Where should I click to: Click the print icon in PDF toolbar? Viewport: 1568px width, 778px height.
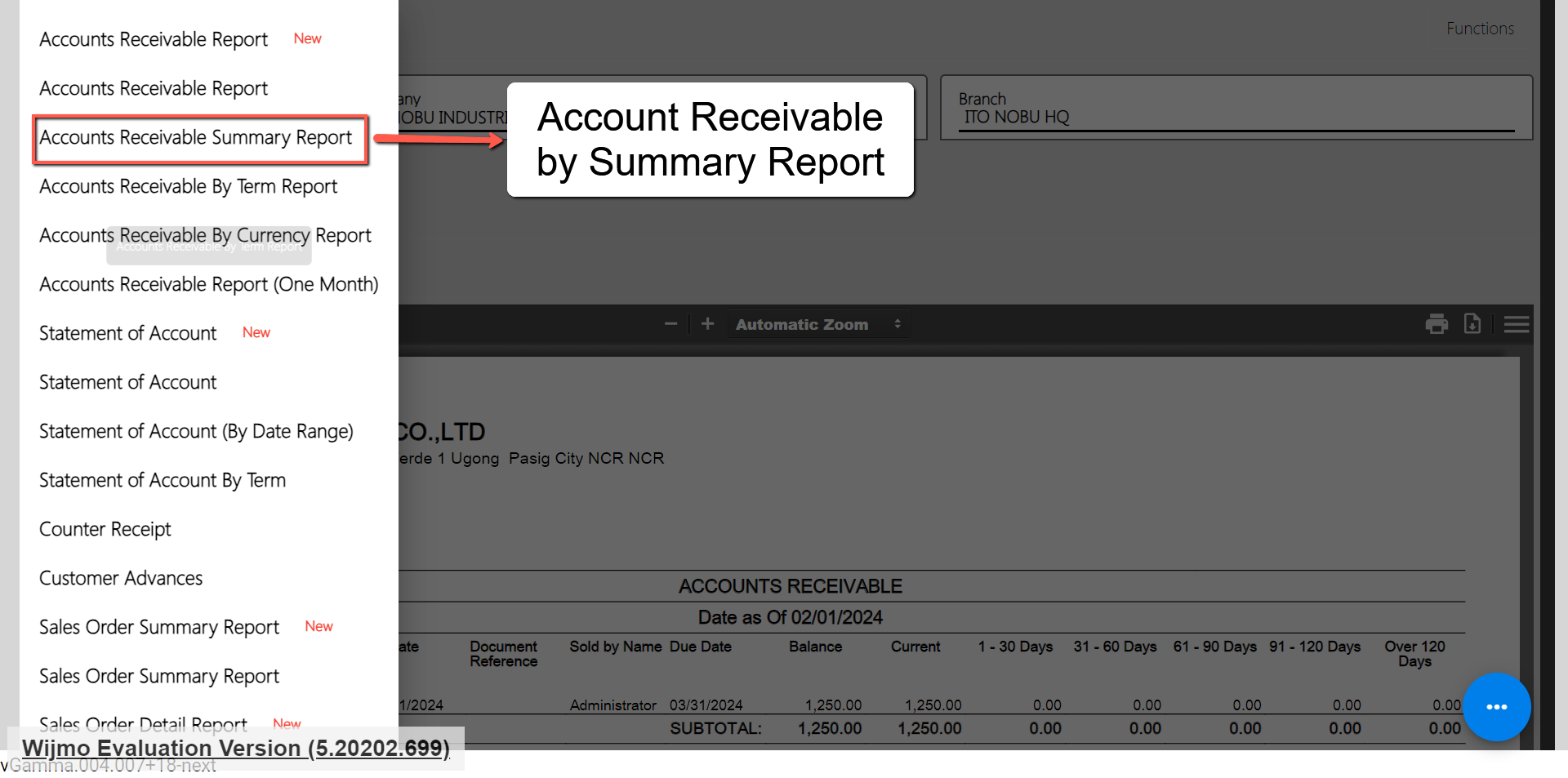point(1437,324)
